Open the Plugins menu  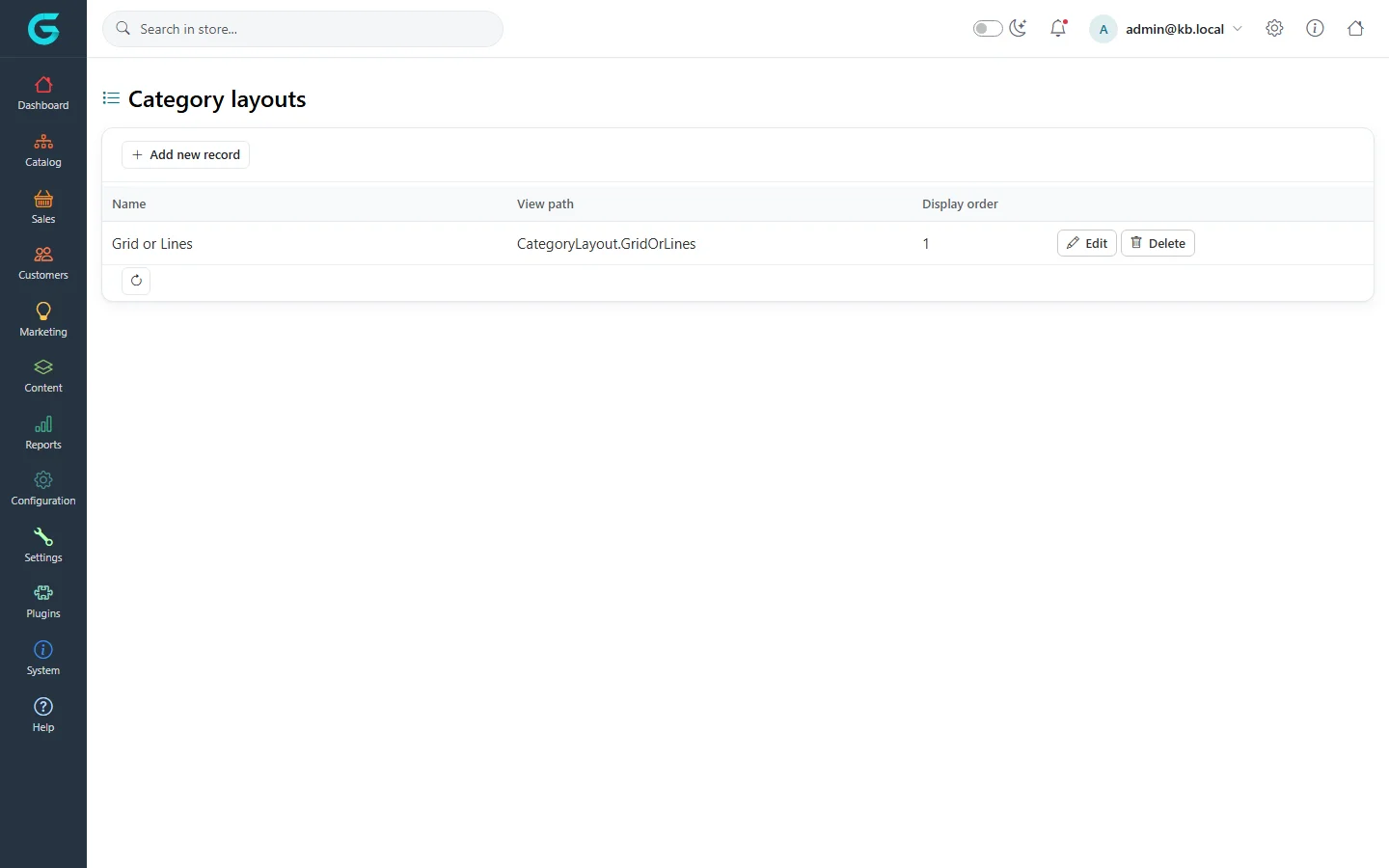[x=43, y=602]
